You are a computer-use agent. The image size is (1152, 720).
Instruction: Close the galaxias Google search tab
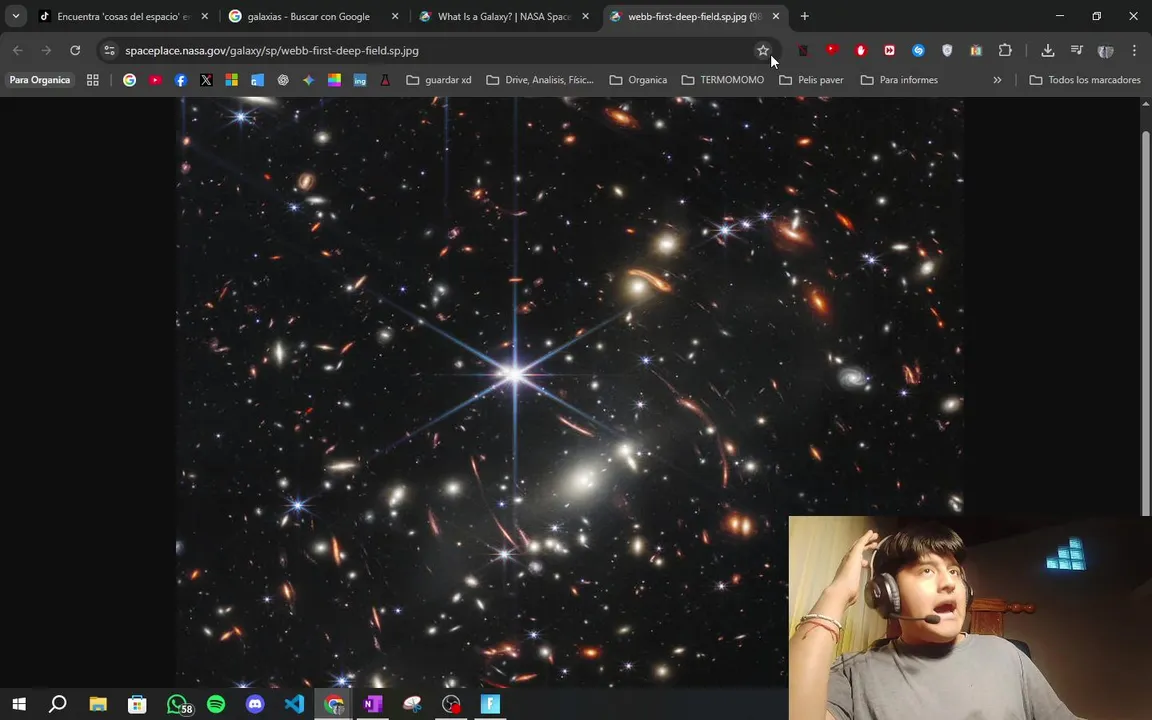tap(395, 16)
